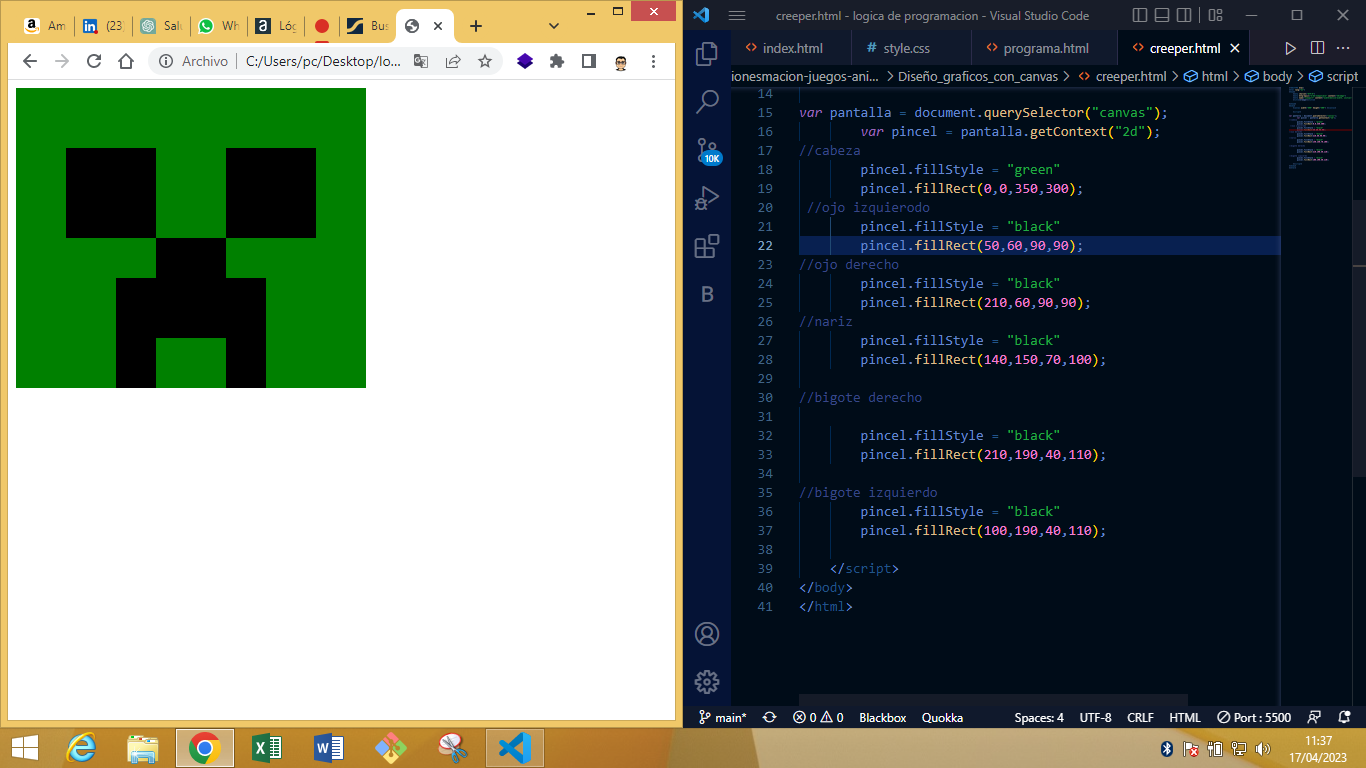Click the editor horizontal scrollbar
The height and width of the screenshot is (768, 1366).
[993, 700]
